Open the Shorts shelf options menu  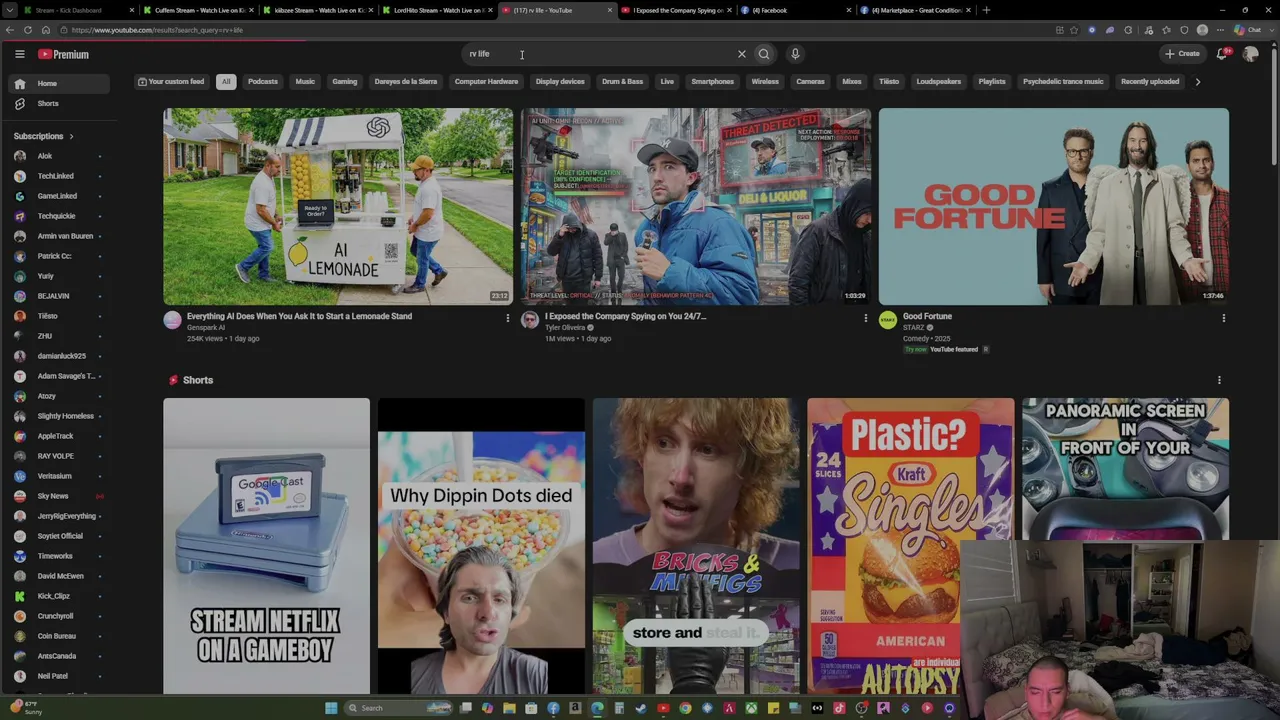[x=1219, y=380]
